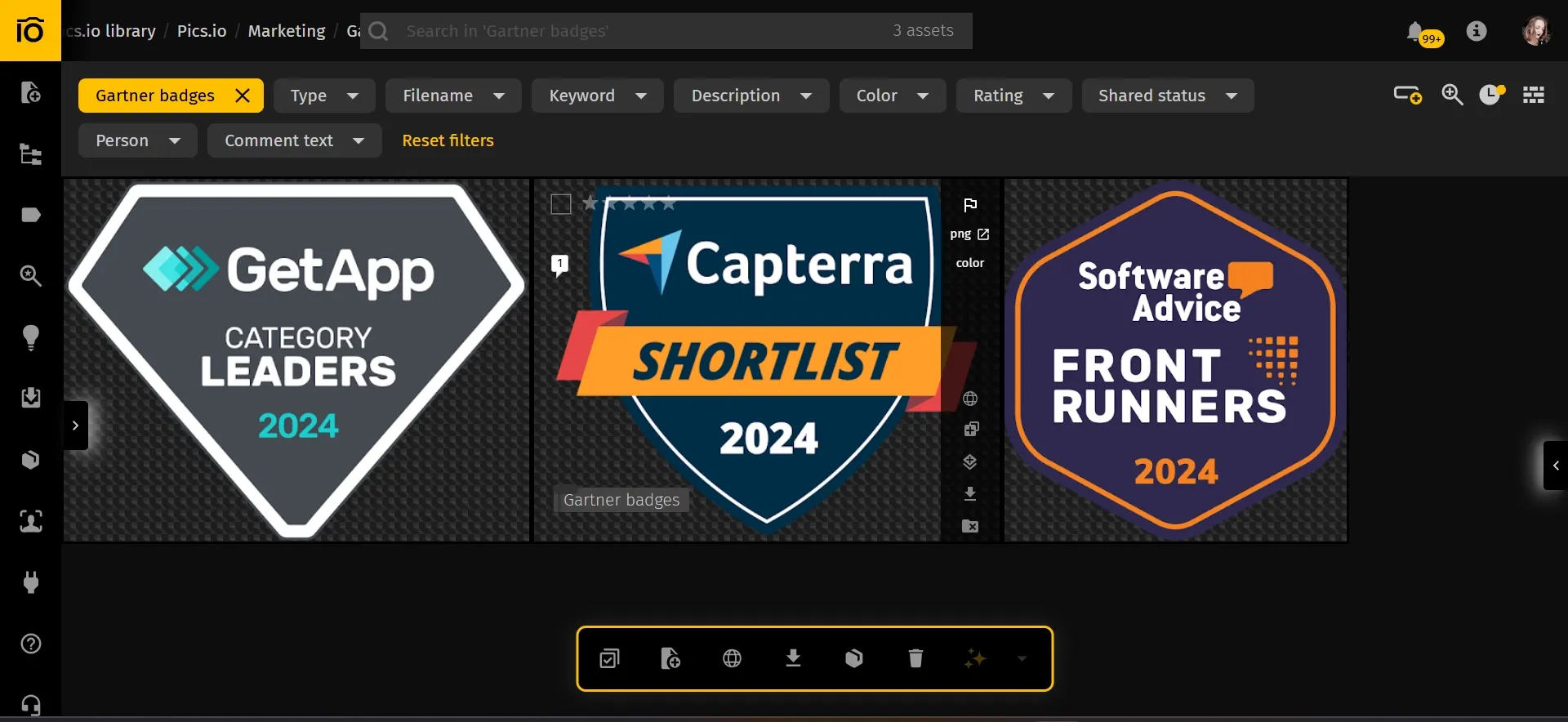Open the Comment text filter dropdown
This screenshot has height=722, width=1568.
click(294, 140)
